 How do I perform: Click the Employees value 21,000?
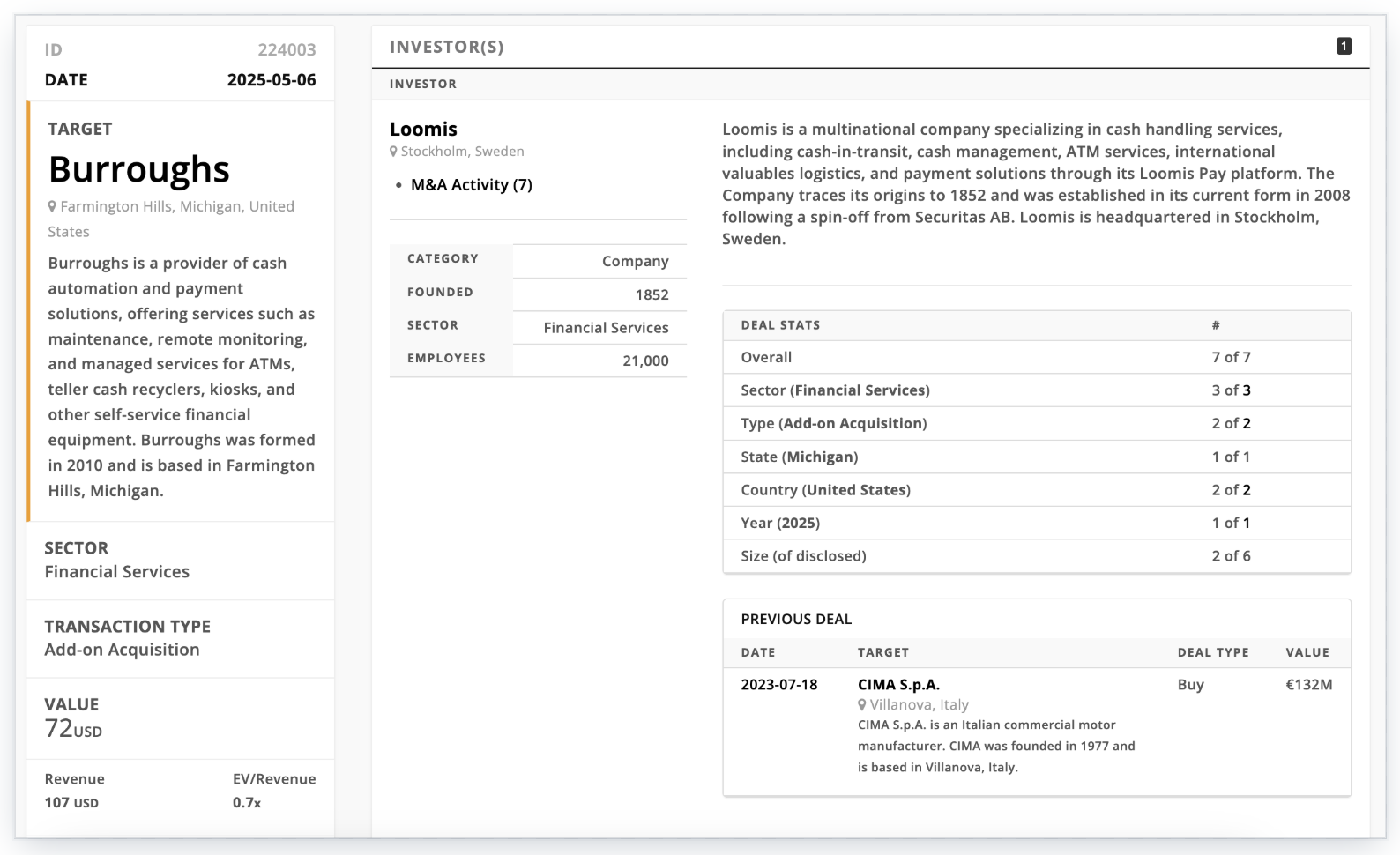(645, 361)
